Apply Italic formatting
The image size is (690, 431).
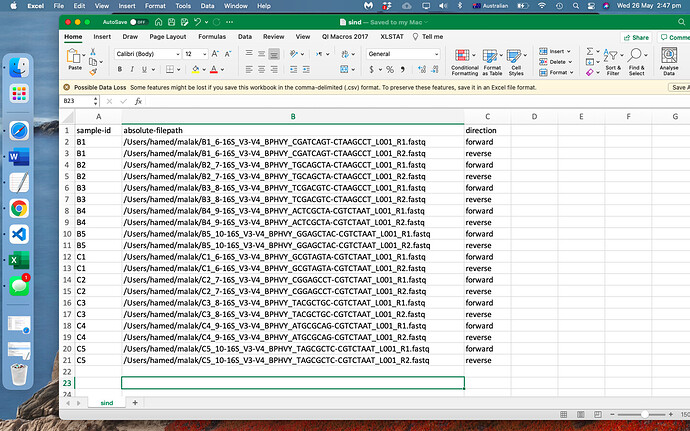tap(133, 70)
